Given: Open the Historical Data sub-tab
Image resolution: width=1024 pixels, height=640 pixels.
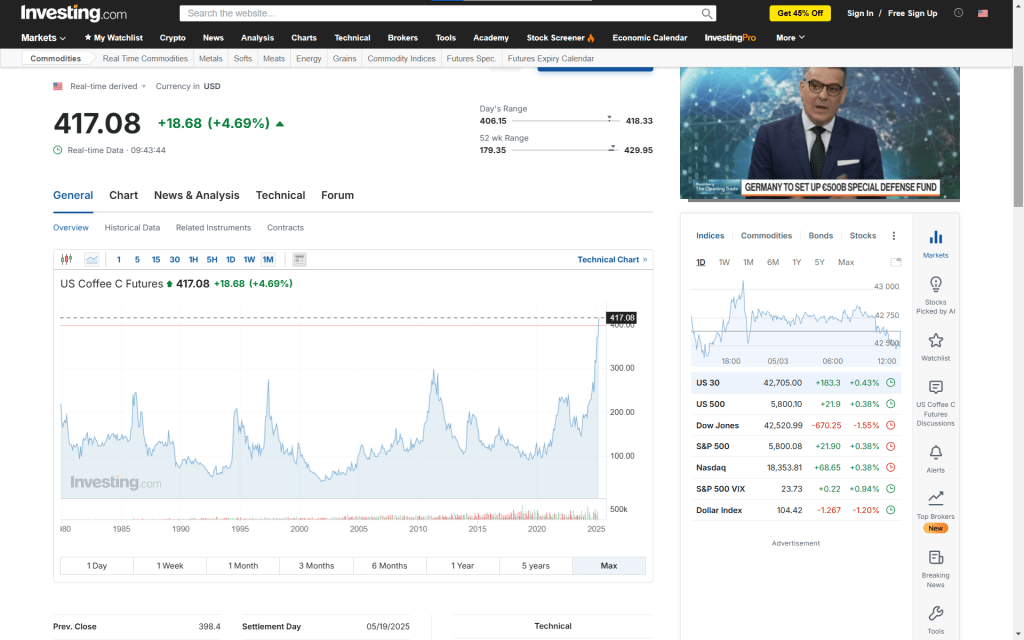Looking at the screenshot, I should click(132, 228).
